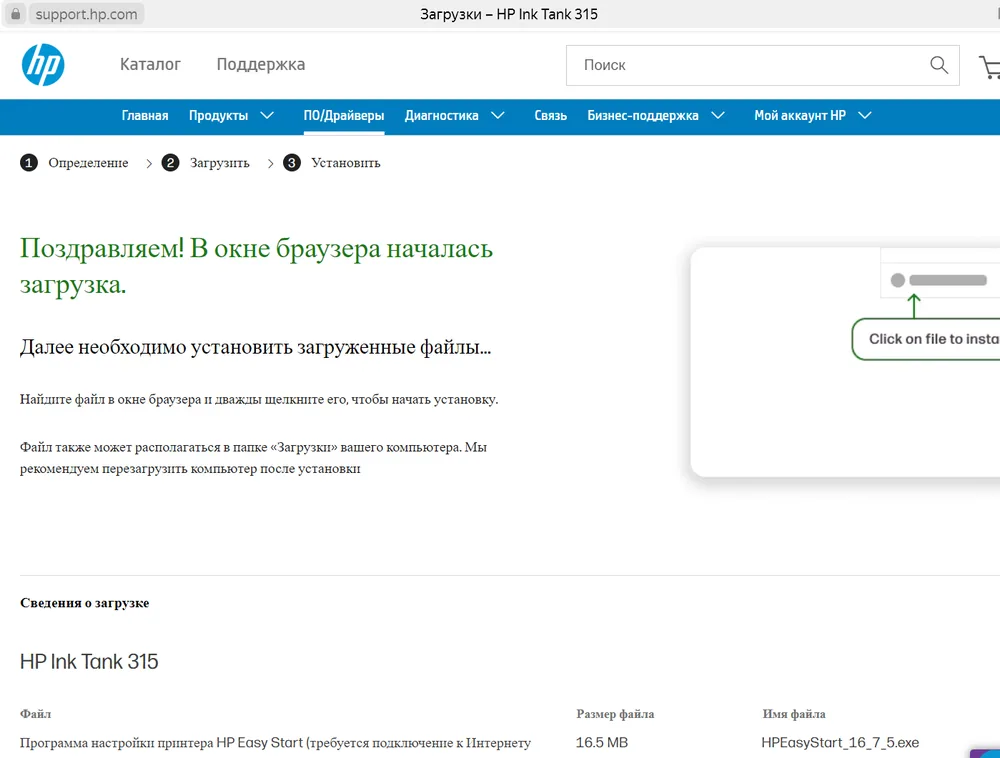Focus the Поиск search field
1000x758 pixels.
pos(763,65)
